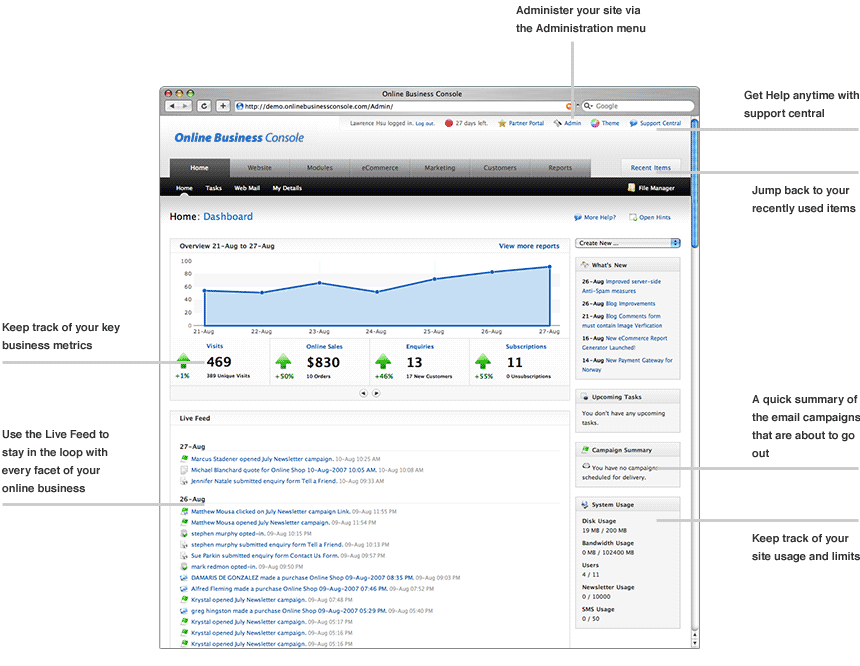The height and width of the screenshot is (666, 860).
Task: Open the Admin menu
Action: (x=571, y=123)
